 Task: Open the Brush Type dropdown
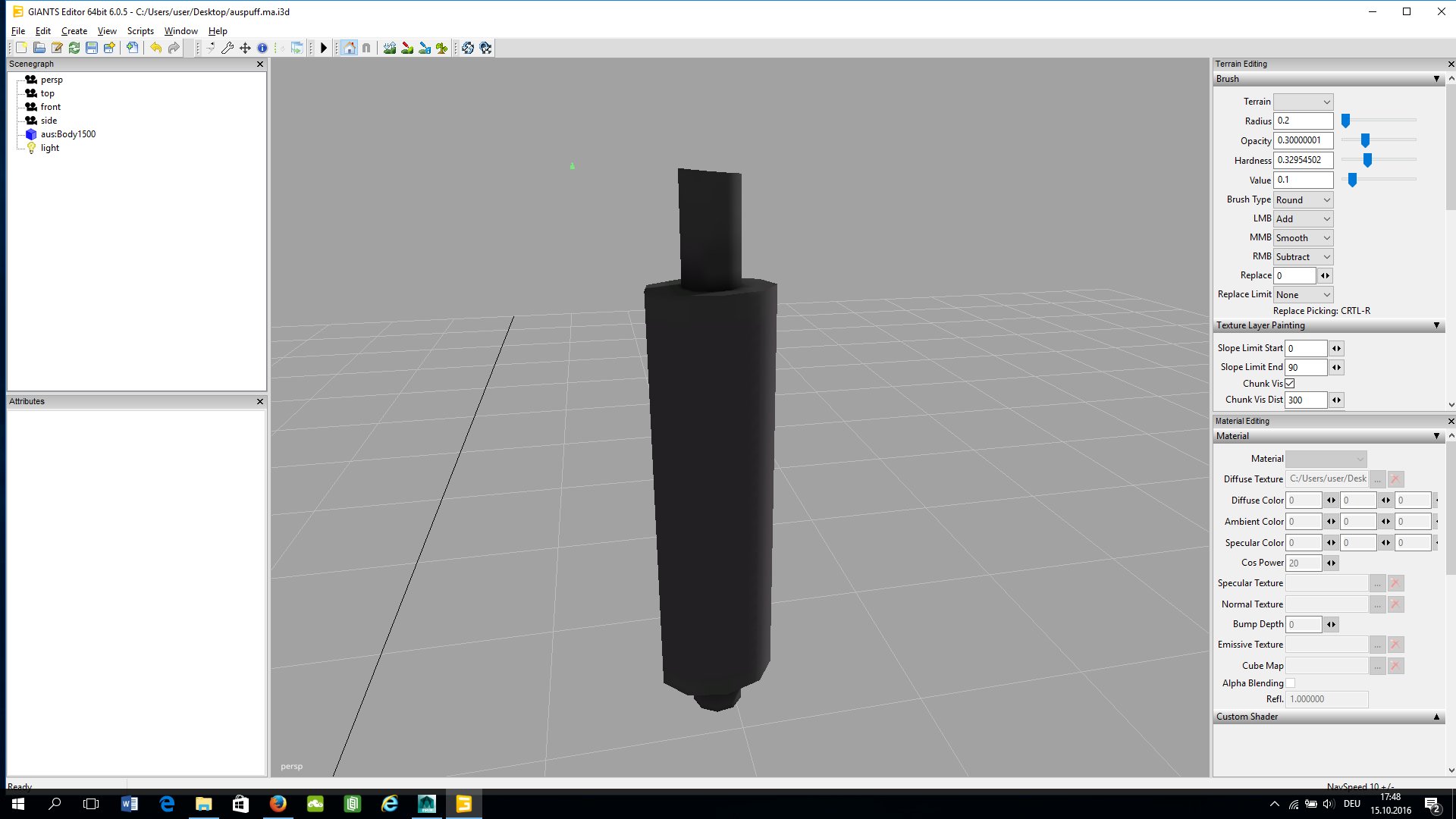pyautogui.click(x=1303, y=200)
